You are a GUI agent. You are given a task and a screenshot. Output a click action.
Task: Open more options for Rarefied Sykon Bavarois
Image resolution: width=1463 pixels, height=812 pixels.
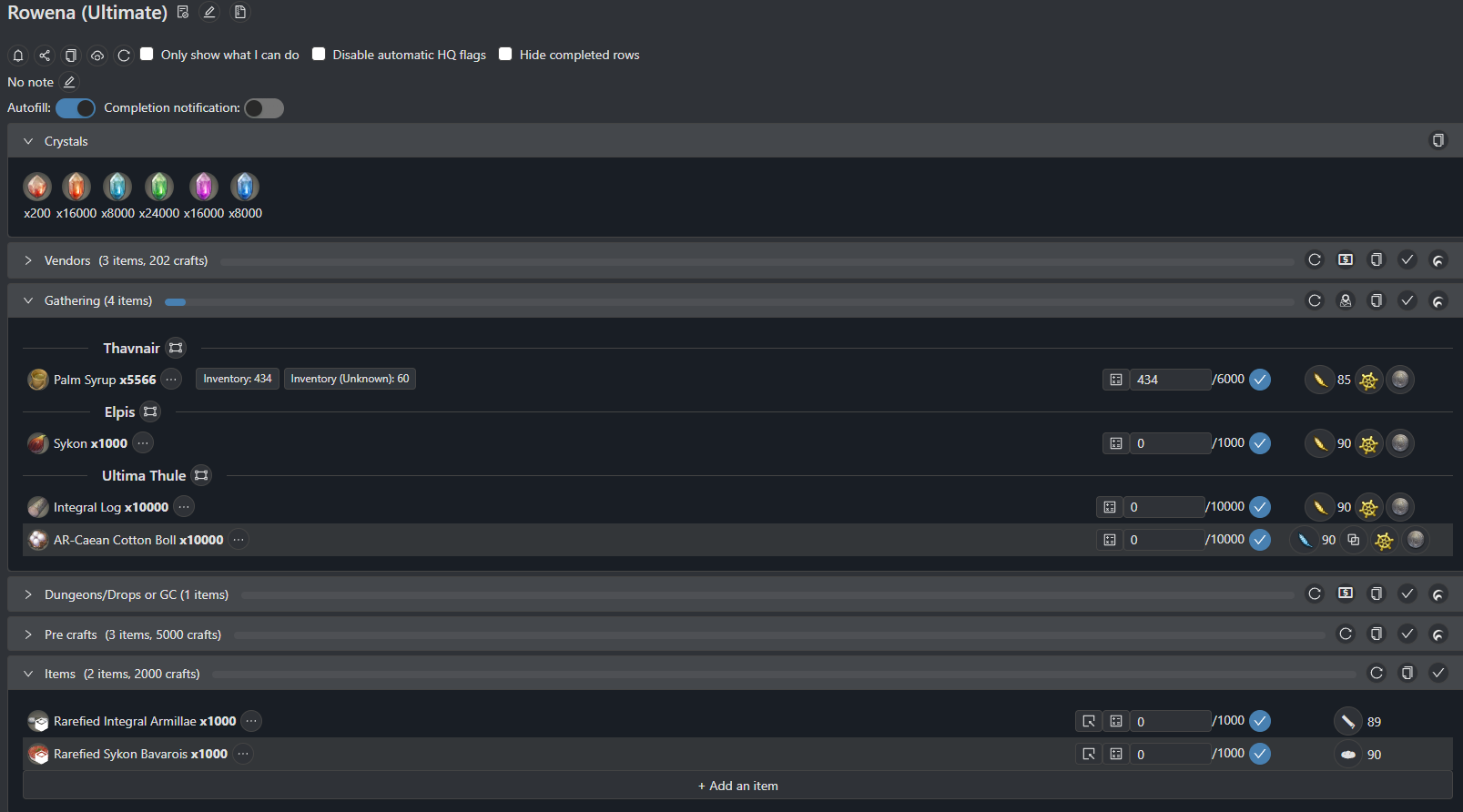click(243, 754)
